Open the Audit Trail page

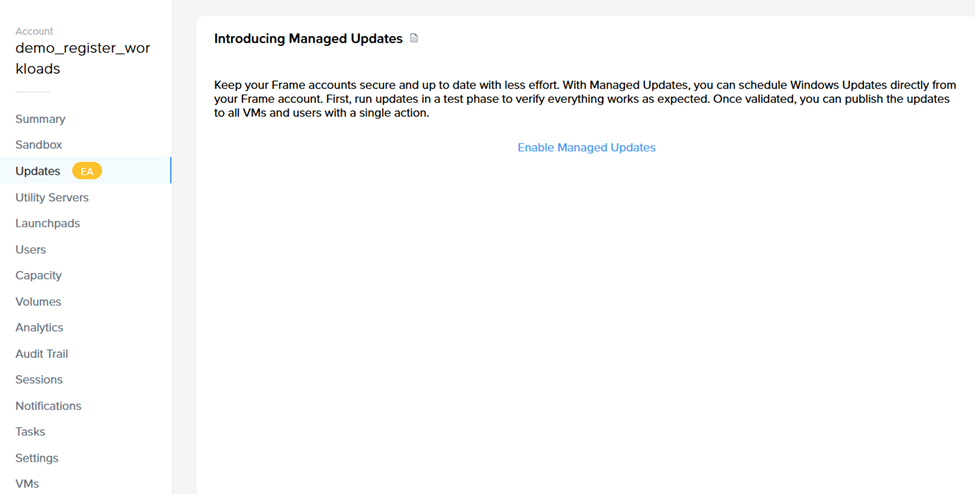(x=42, y=354)
